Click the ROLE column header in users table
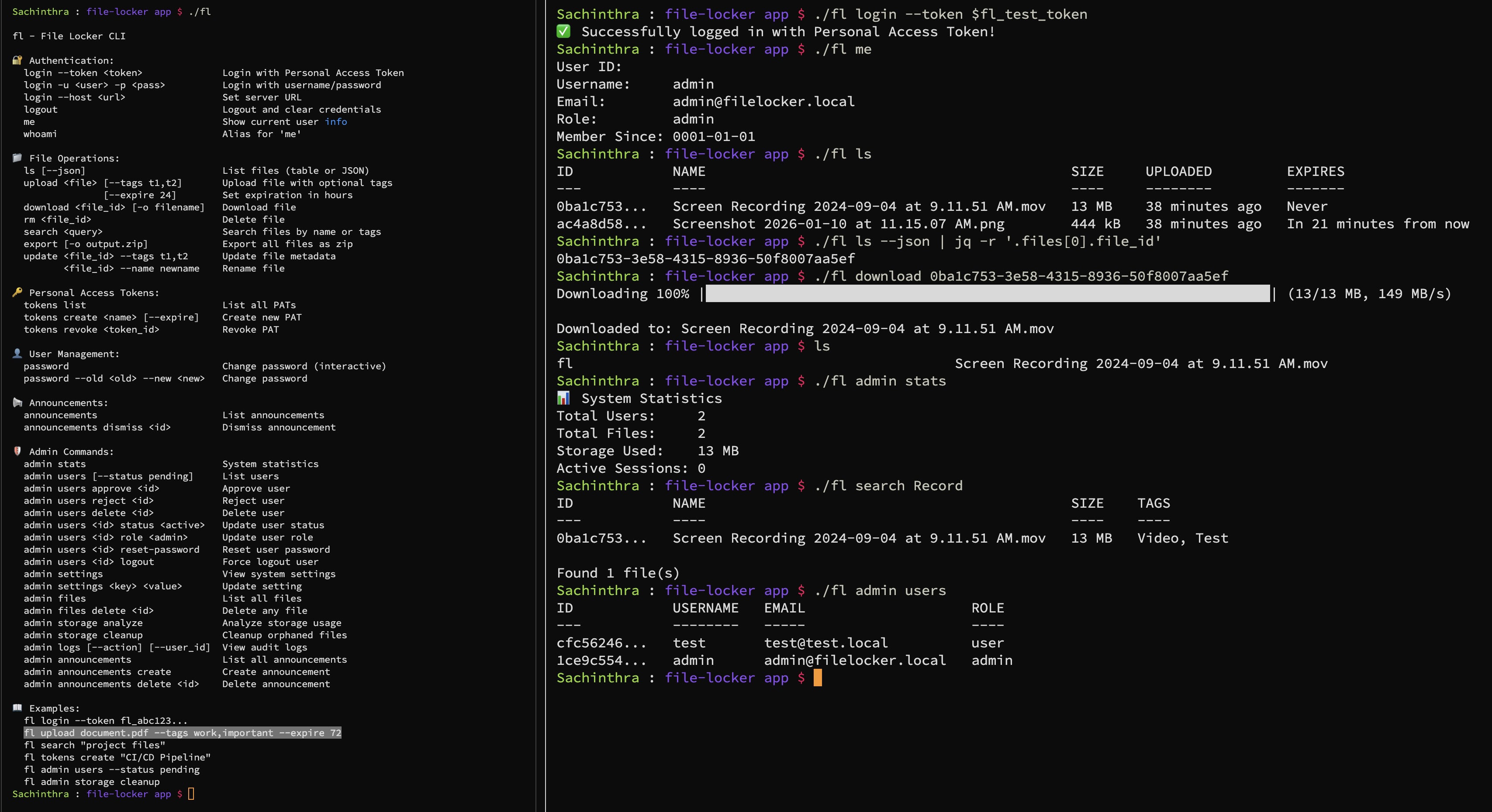The height and width of the screenshot is (812, 1492). pyautogui.click(x=988, y=608)
